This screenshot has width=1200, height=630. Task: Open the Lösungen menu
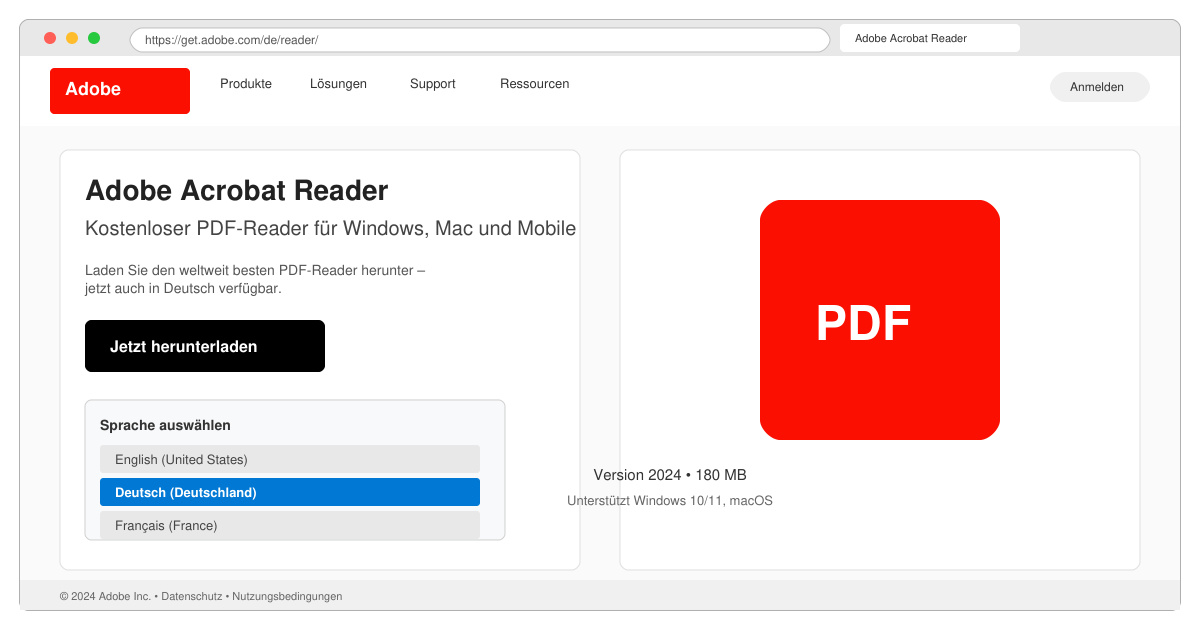tap(338, 84)
